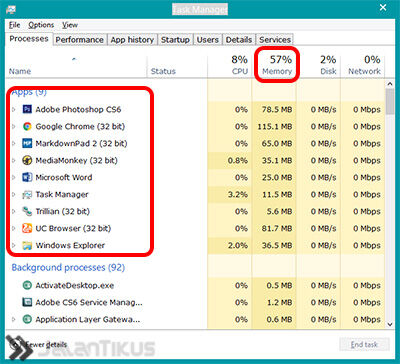
Task: Click the 3.2% CPU value
Action: pos(238,194)
